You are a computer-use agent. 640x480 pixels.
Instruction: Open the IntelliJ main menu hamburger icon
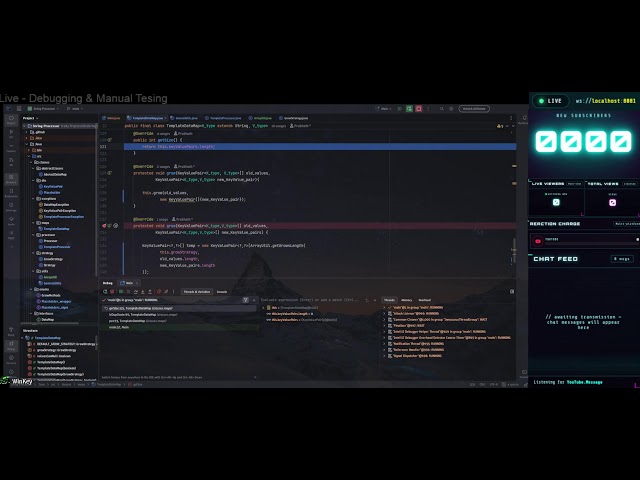coord(19,109)
